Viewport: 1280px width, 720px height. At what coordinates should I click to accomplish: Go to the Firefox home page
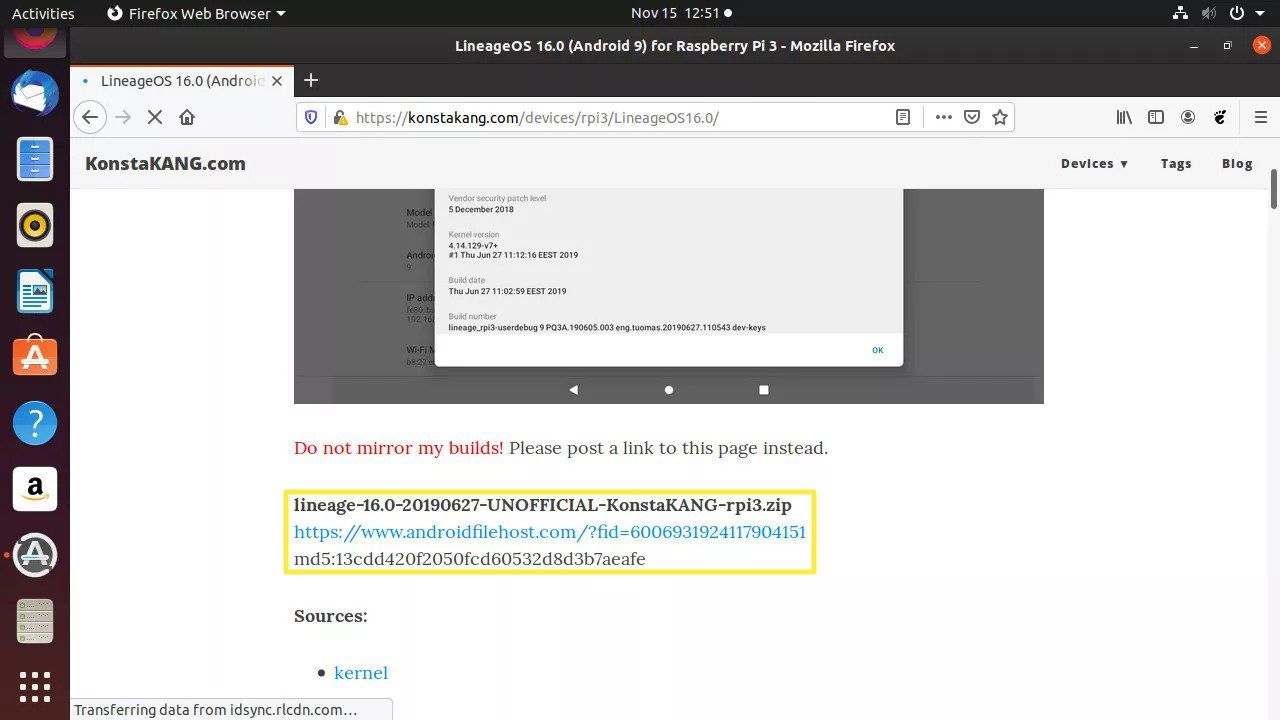coord(187,117)
